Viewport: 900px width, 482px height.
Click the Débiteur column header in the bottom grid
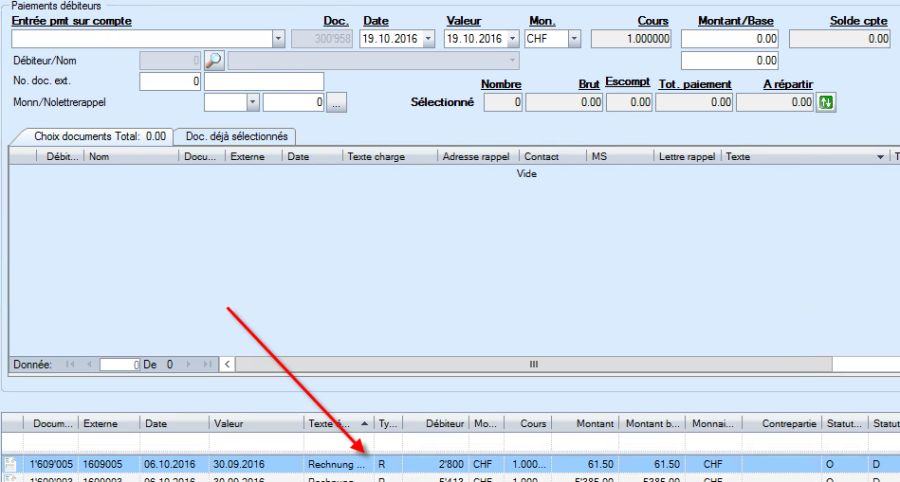point(435,424)
